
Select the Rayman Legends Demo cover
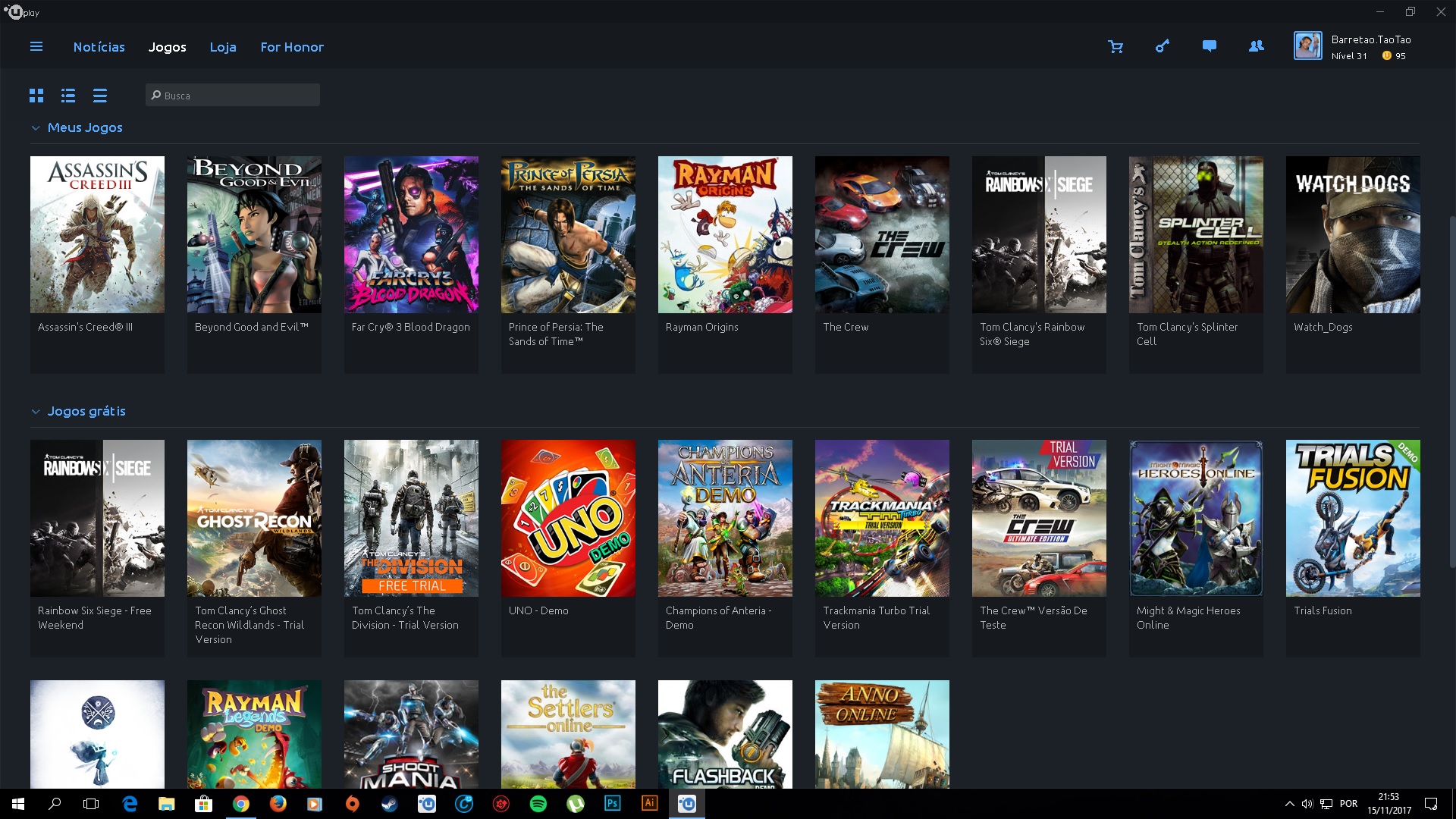click(254, 734)
